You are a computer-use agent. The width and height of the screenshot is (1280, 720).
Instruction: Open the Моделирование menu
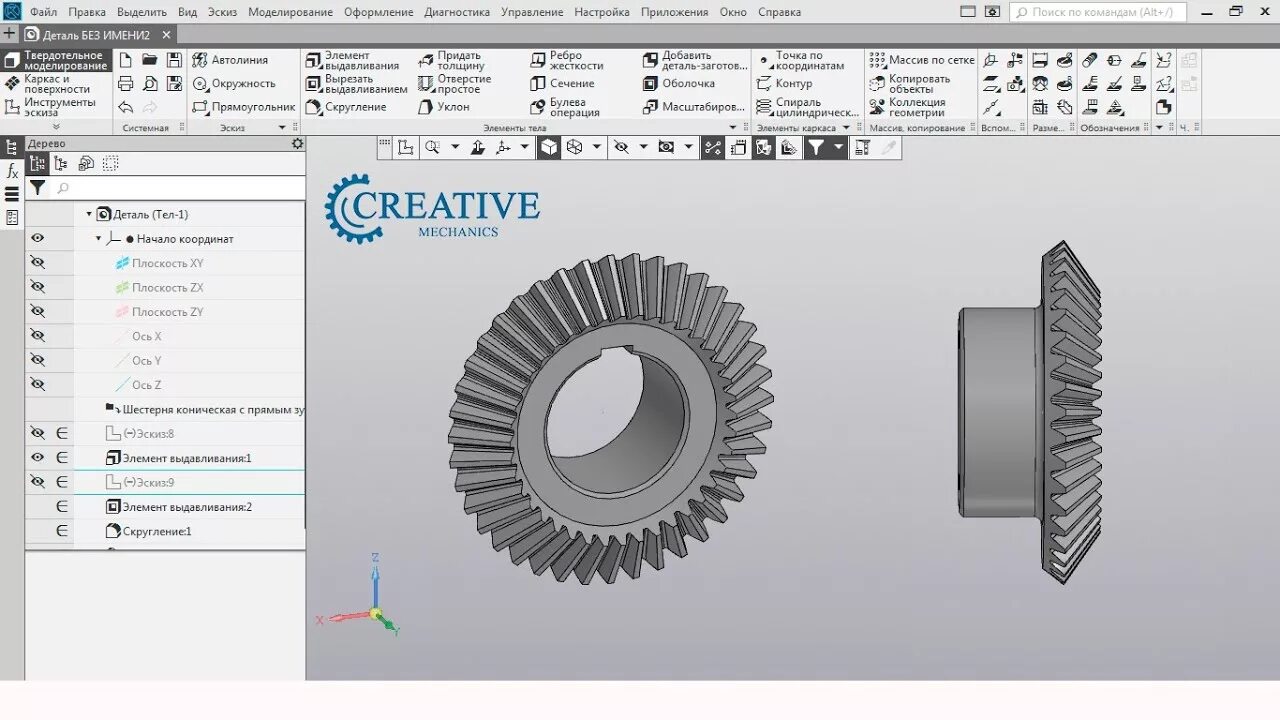pos(290,12)
